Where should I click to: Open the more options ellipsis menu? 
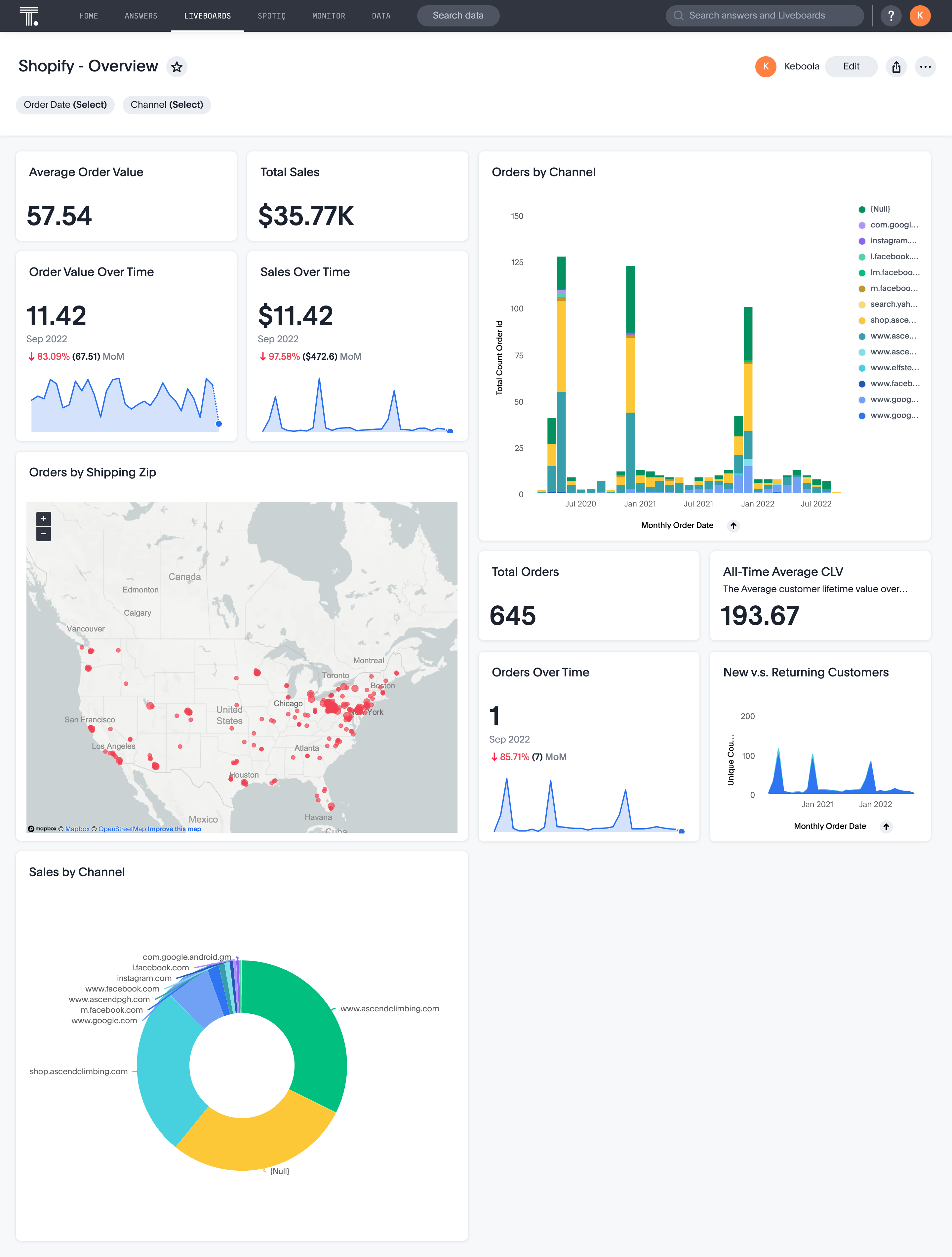point(925,66)
